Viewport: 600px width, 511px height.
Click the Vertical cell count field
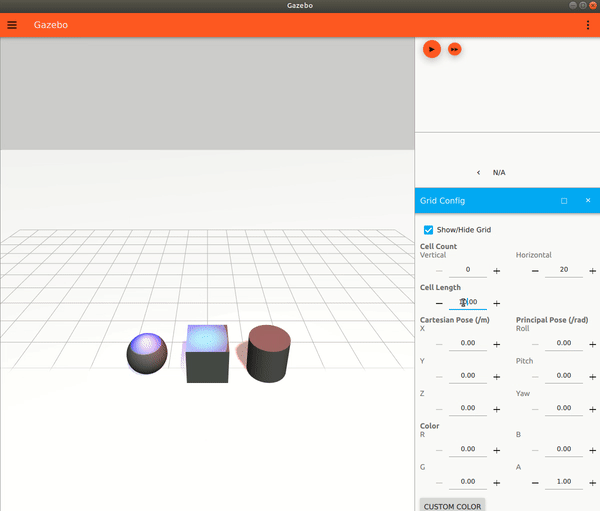[x=468, y=270]
